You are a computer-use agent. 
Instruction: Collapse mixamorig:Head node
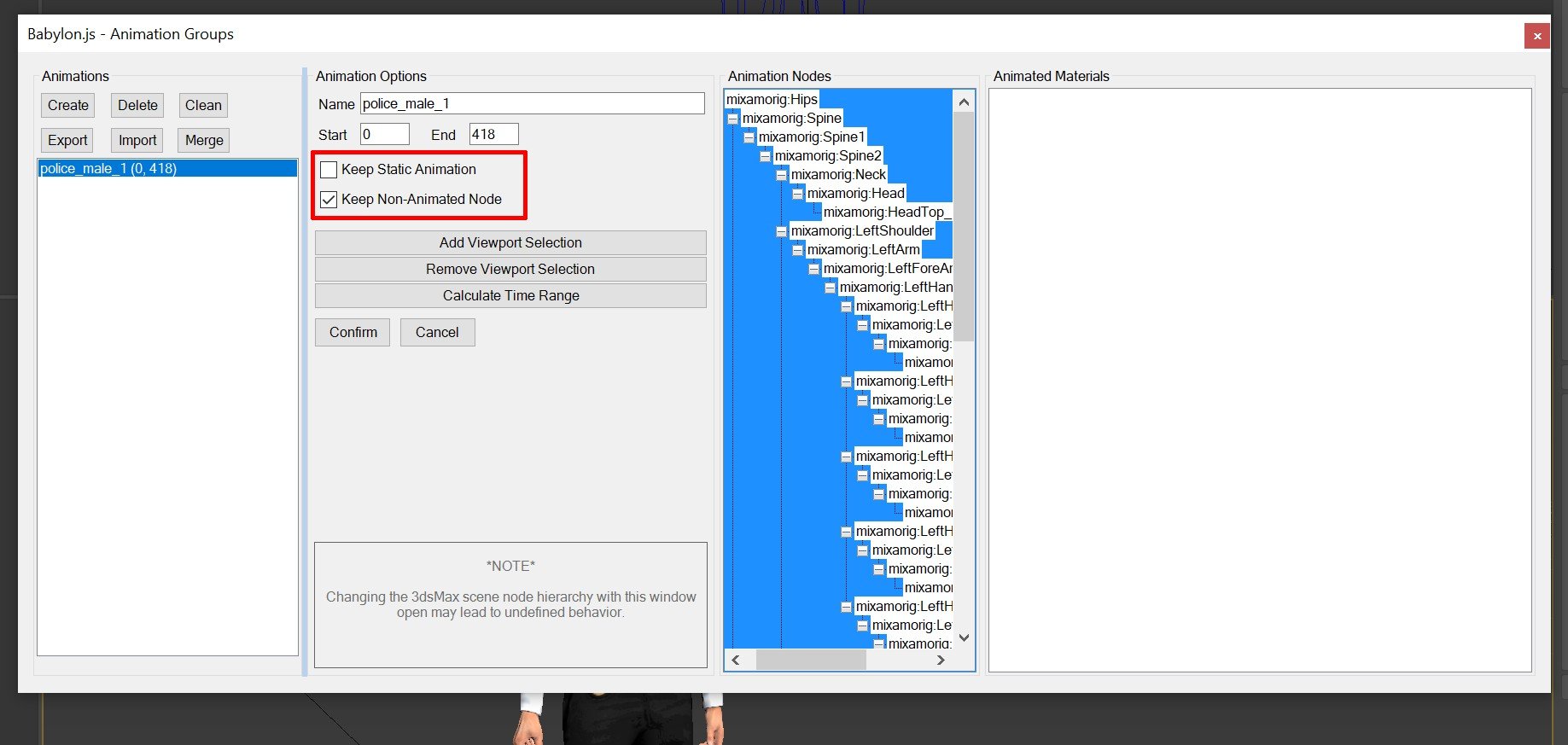797,194
